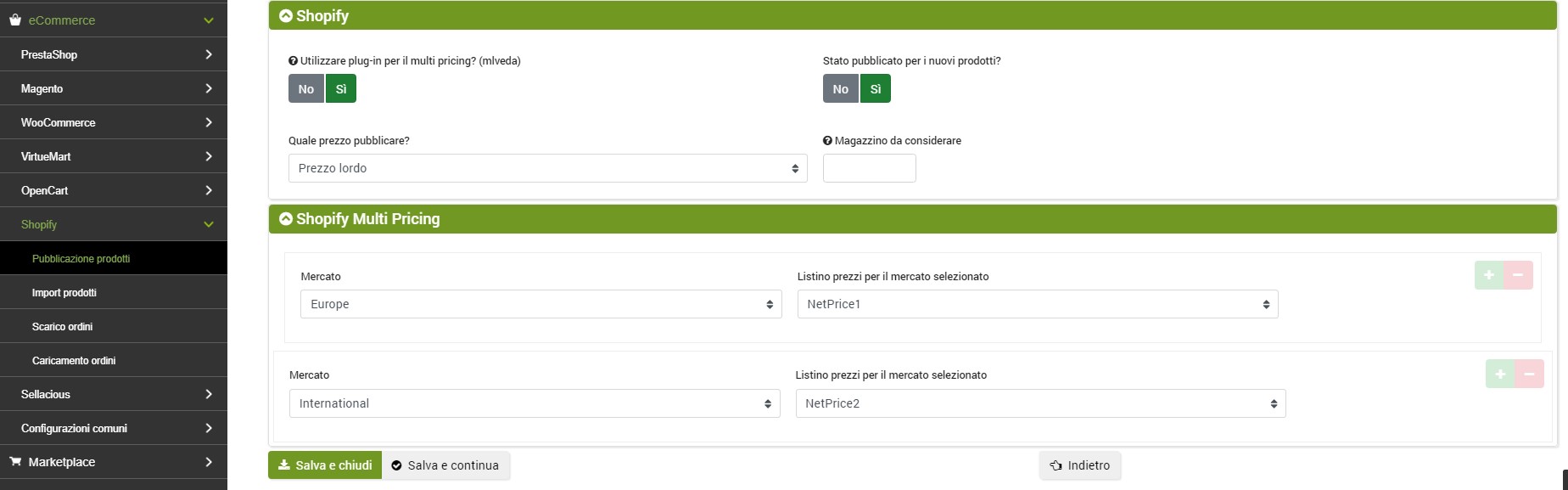Click the Magazzino da considerare input field
The width and height of the screenshot is (1568, 490).
coord(869,168)
